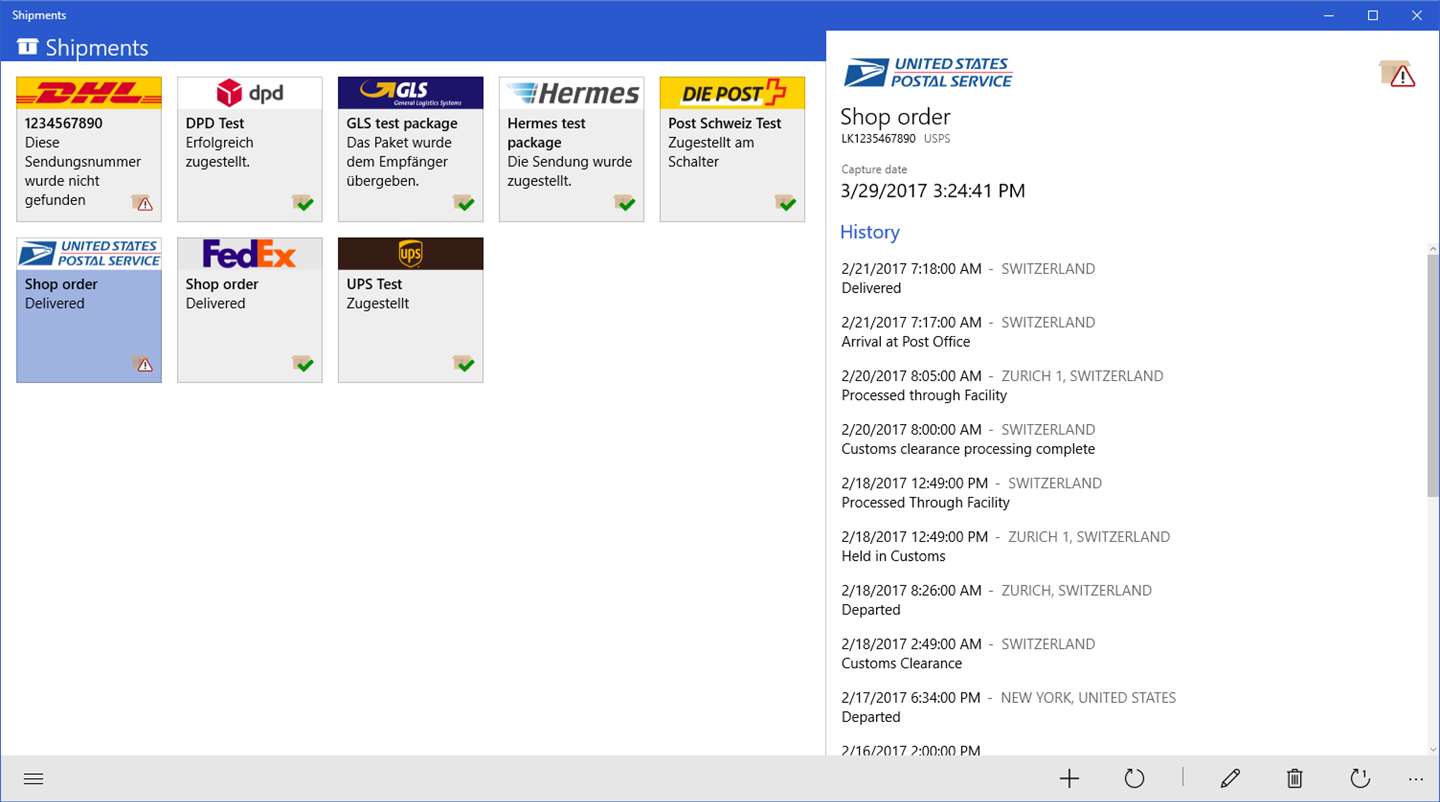This screenshot has width=1440, height=802.
Task: Click the USPS logo in detail panel
Action: pyautogui.click(x=927, y=73)
